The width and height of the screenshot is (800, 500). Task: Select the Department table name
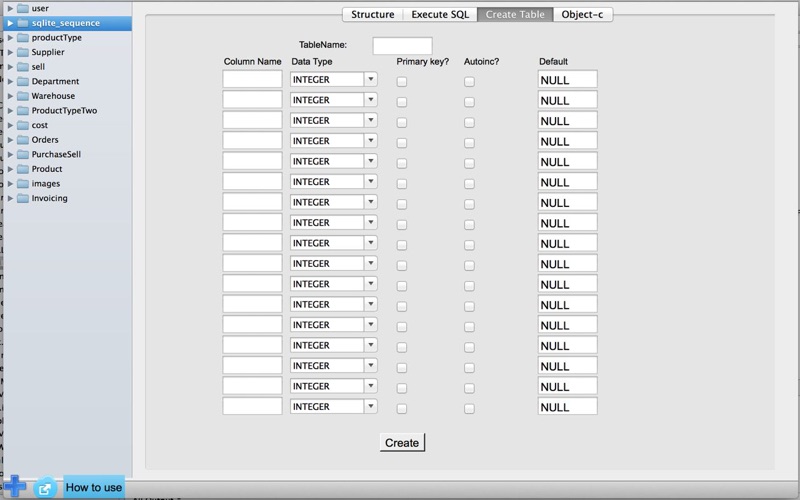tap(55, 82)
